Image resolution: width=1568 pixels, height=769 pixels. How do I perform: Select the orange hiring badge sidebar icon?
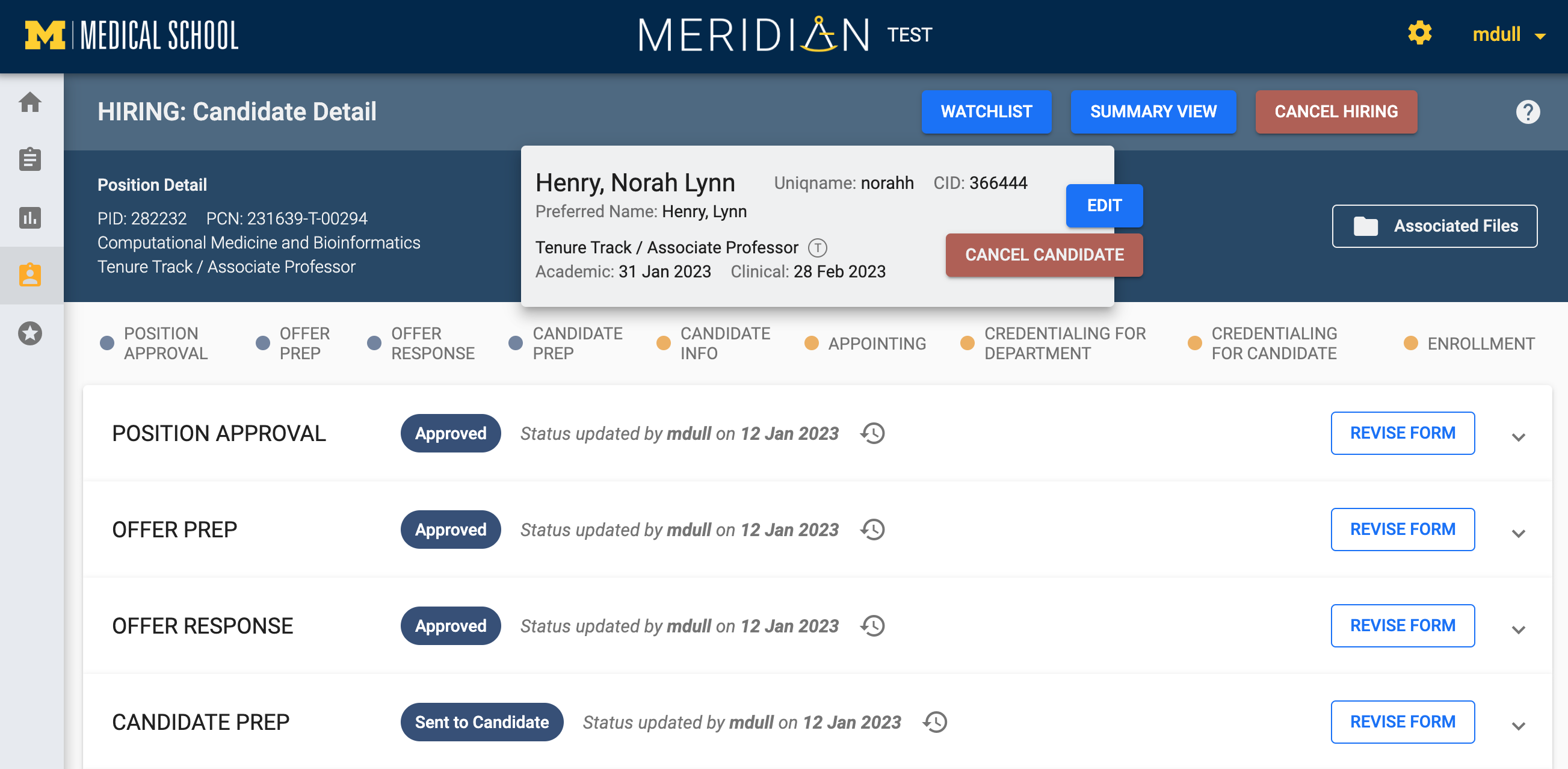pos(30,275)
